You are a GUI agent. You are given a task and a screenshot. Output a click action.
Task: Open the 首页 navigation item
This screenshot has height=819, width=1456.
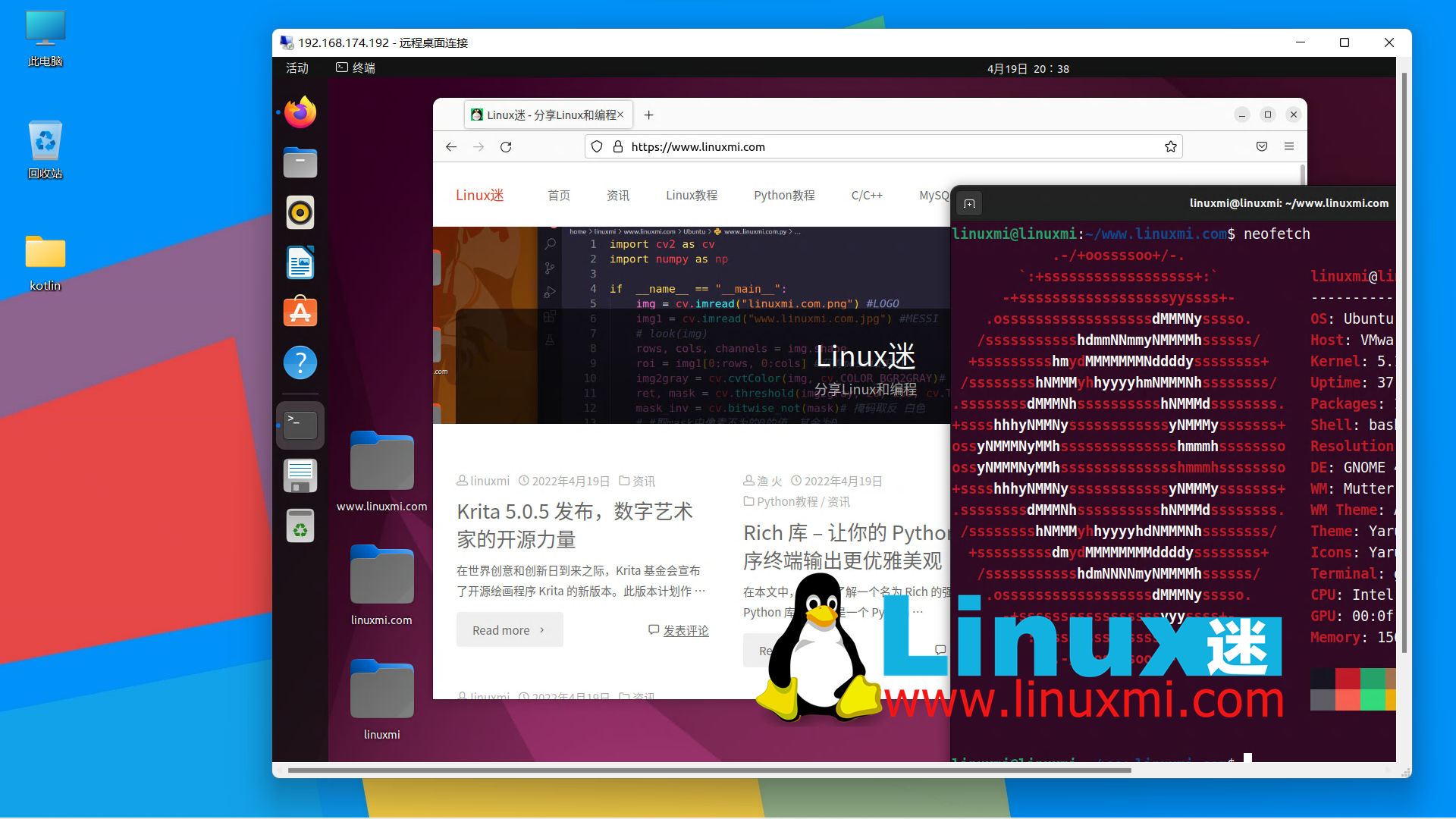[559, 196]
